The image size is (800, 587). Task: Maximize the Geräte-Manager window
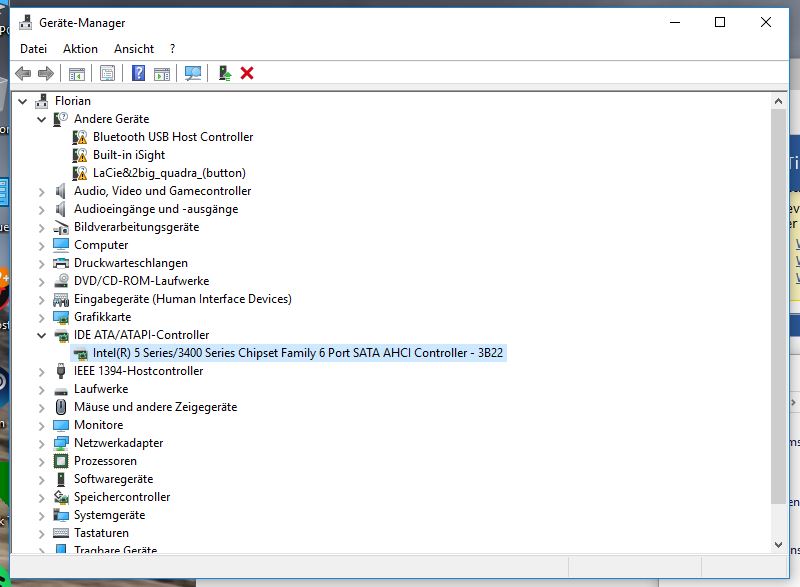click(720, 22)
